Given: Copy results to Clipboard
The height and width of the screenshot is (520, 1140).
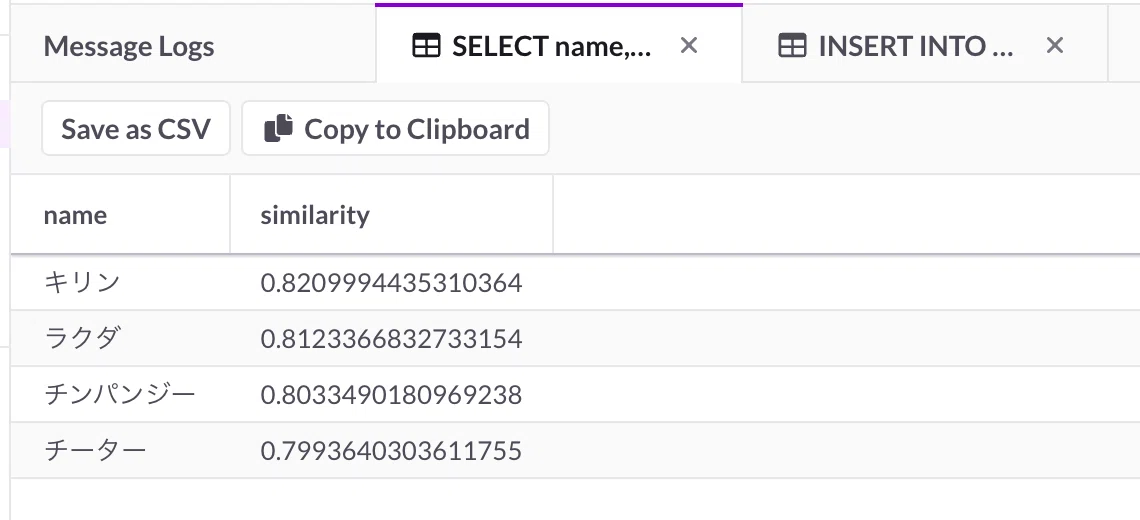Looking at the screenshot, I should click(396, 129).
